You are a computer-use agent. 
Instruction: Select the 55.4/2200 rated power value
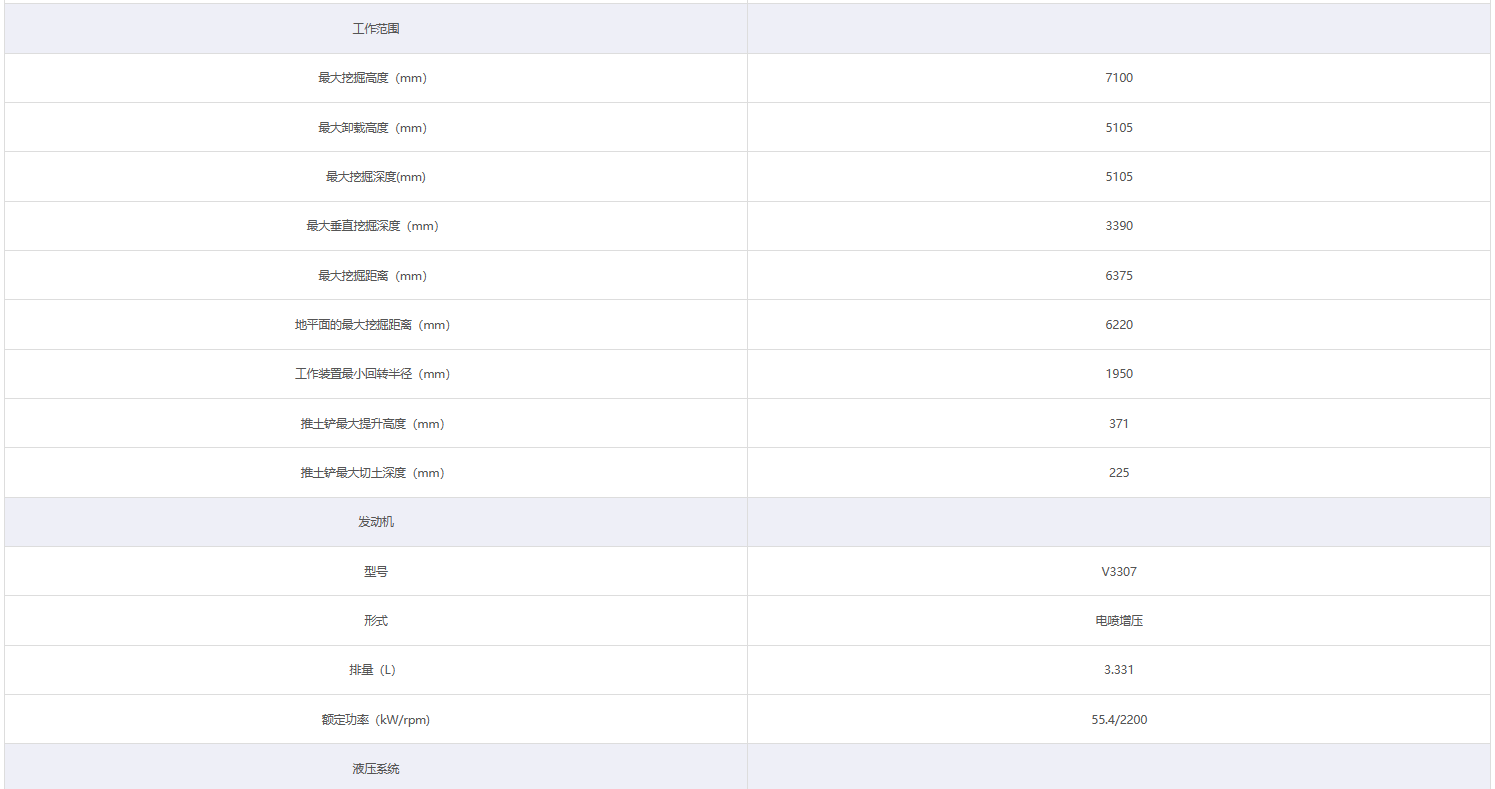(x=1119, y=720)
